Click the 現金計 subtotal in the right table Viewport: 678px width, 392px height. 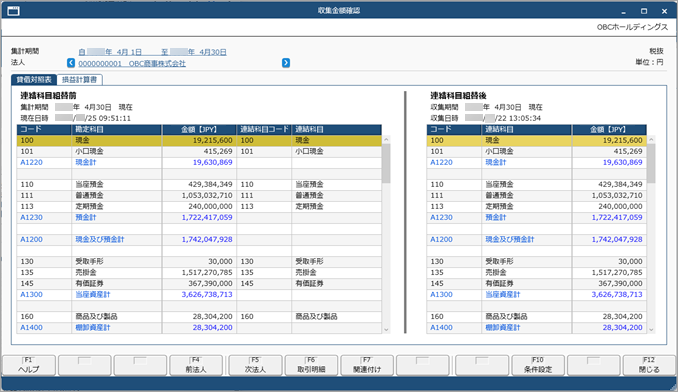click(x=496, y=163)
